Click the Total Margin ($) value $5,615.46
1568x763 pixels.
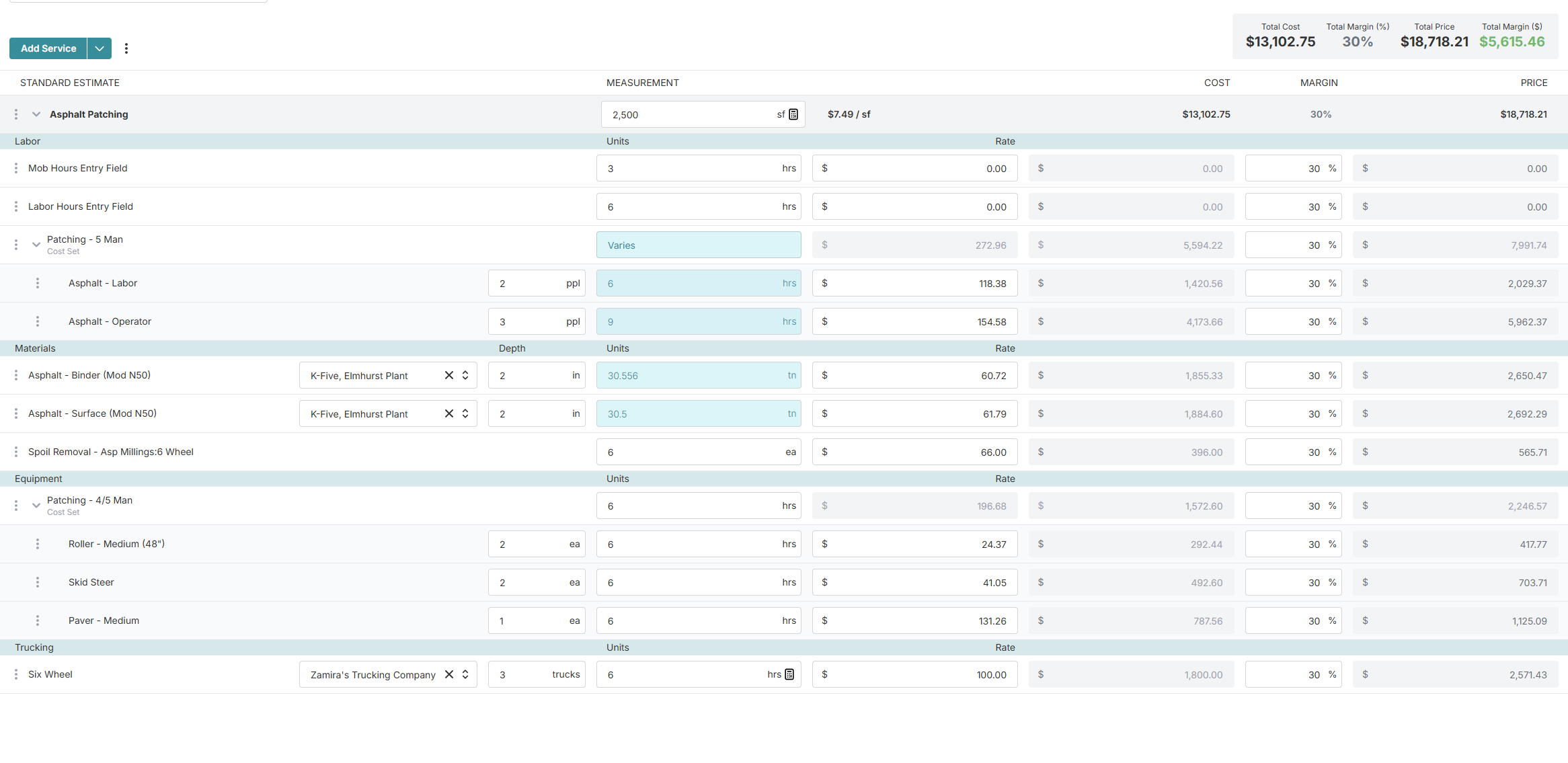click(1512, 42)
